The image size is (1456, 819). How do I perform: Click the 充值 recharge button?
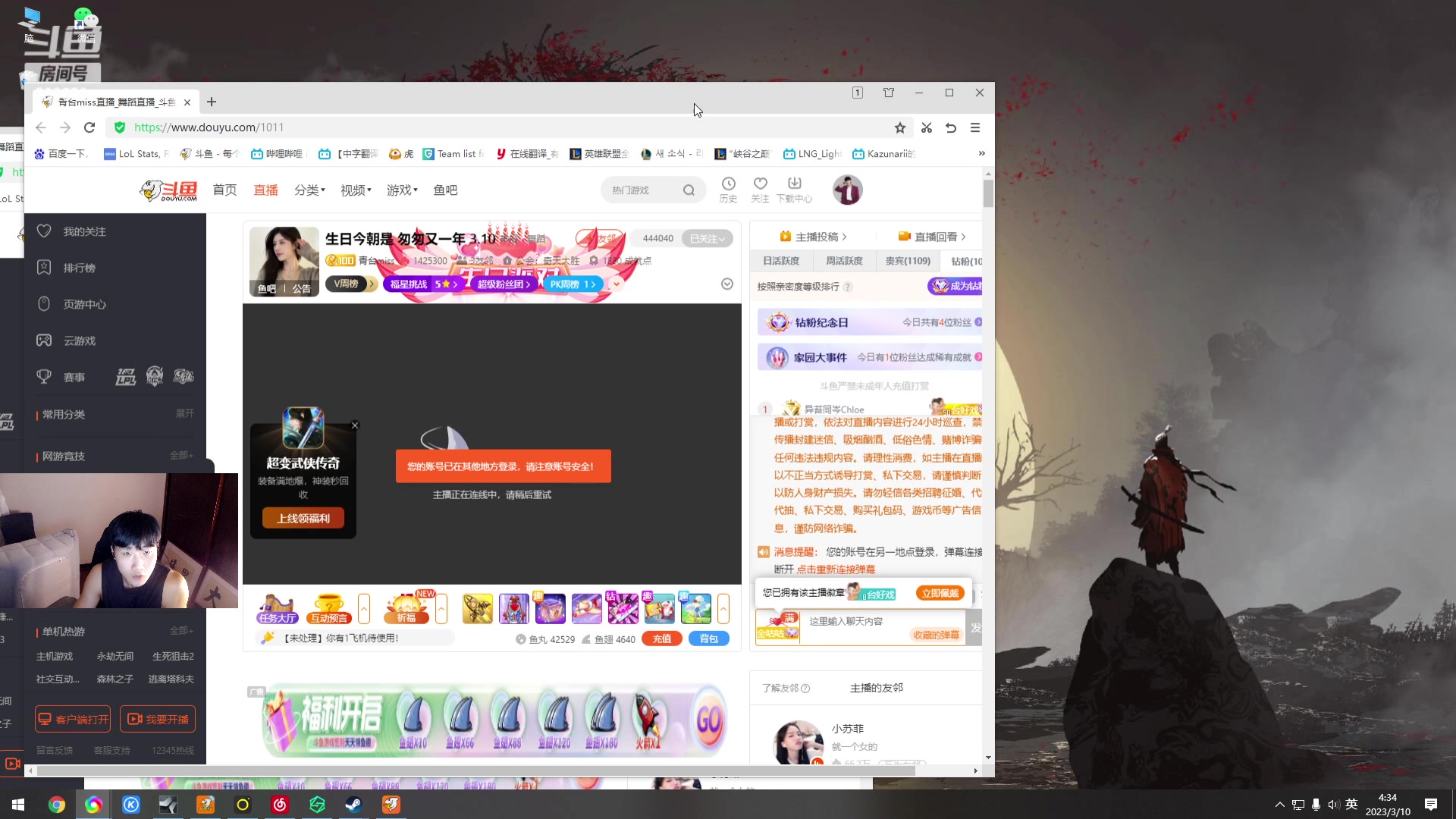click(x=662, y=639)
